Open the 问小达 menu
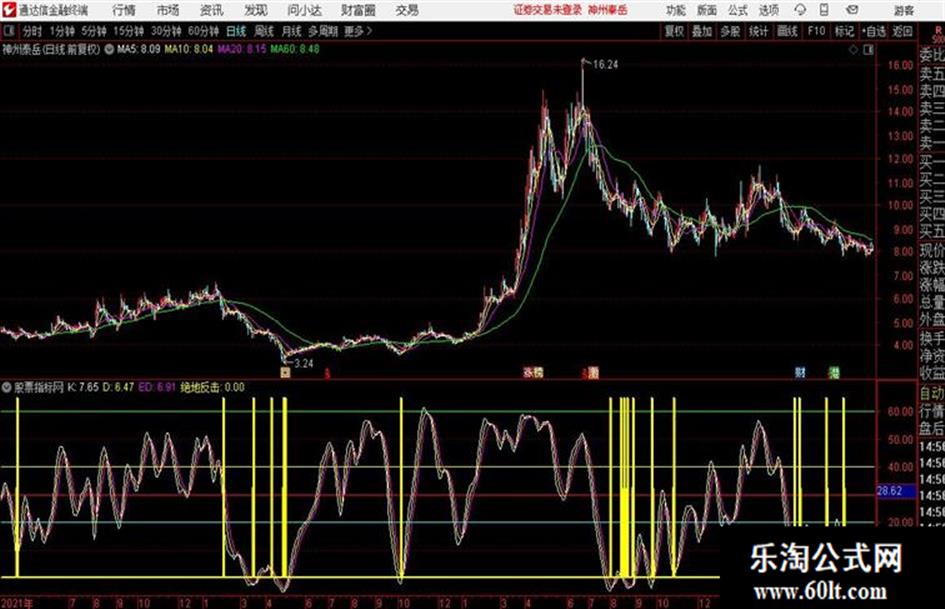This screenshot has height=609, width=945. (304, 10)
